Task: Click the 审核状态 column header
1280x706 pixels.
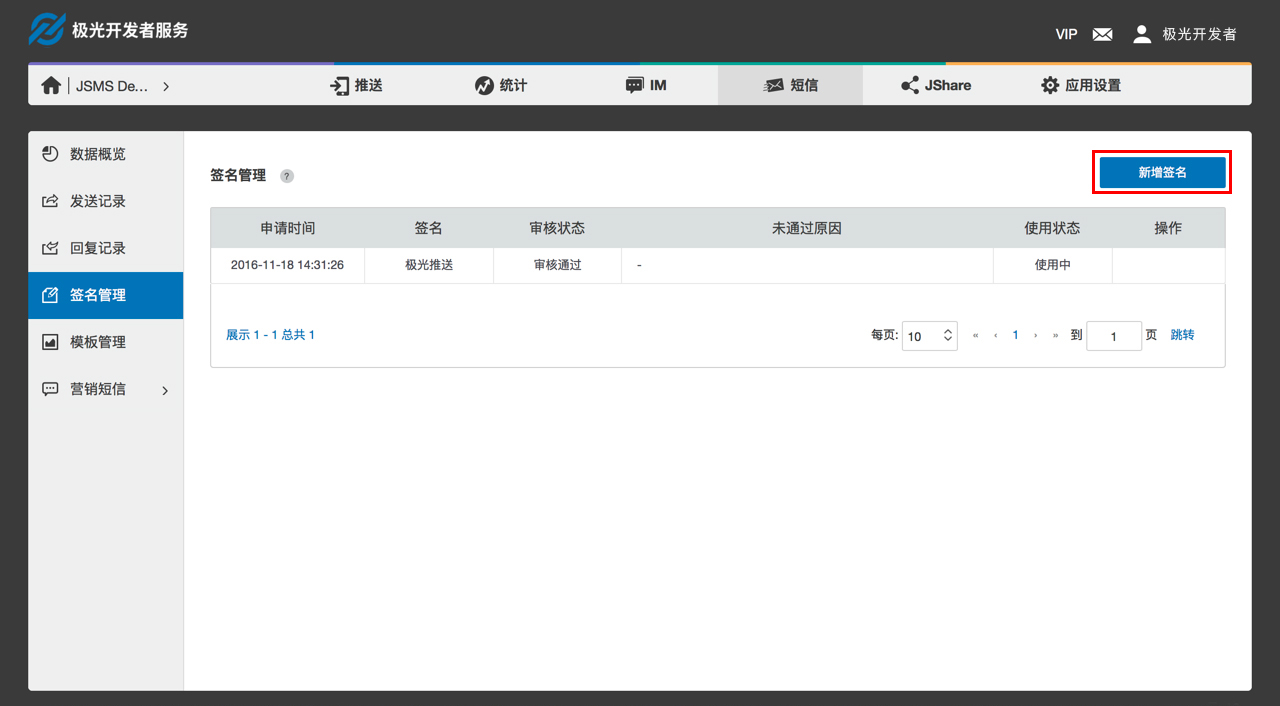Action: point(557,228)
